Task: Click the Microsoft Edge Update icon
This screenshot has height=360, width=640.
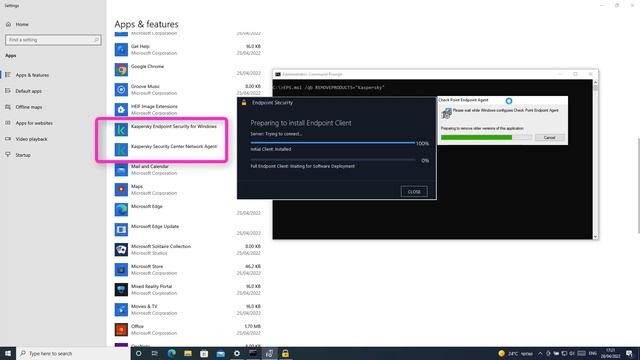Action: point(121,229)
